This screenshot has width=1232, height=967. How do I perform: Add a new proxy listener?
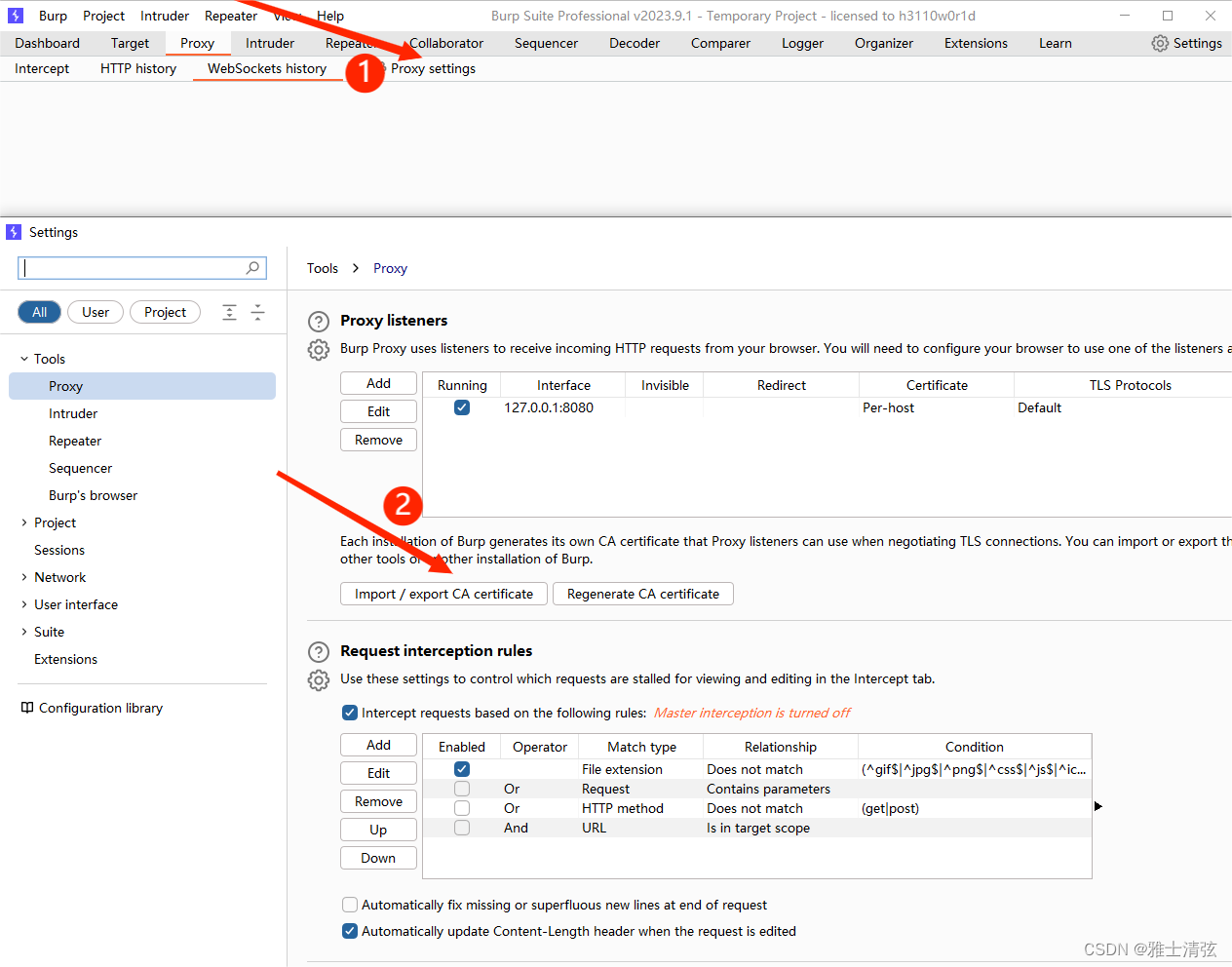(x=378, y=383)
